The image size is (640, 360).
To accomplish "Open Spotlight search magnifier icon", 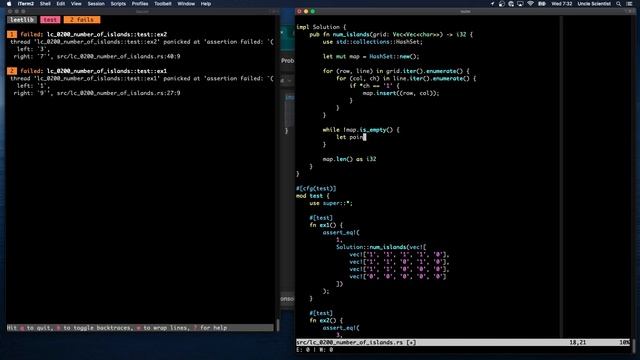I will coord(619,4).
